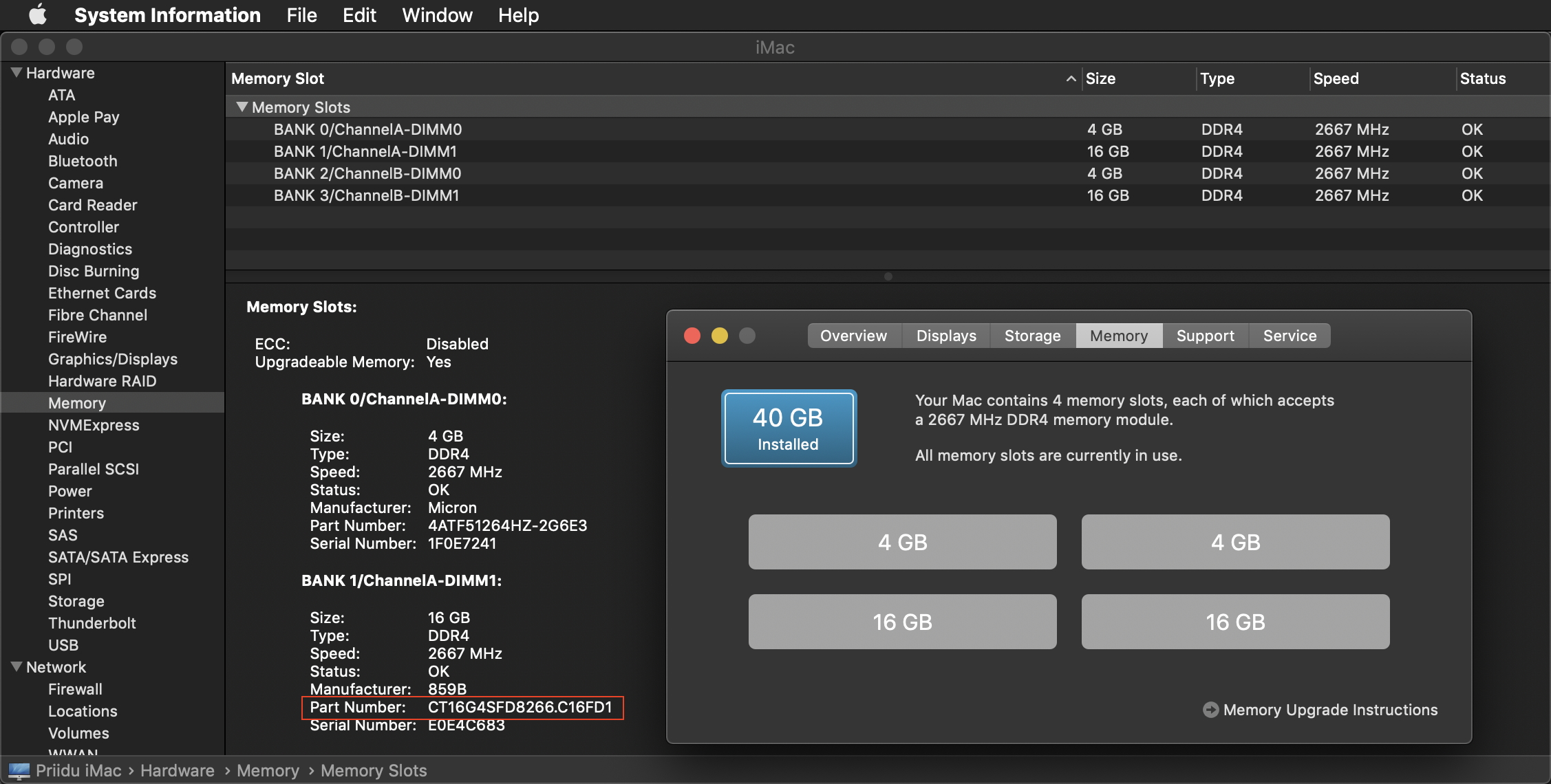The height and width of the screenshot is (784, 1551).
Task: Select Graphics/Displays in the sidebar
Action: tap(113, 359)
